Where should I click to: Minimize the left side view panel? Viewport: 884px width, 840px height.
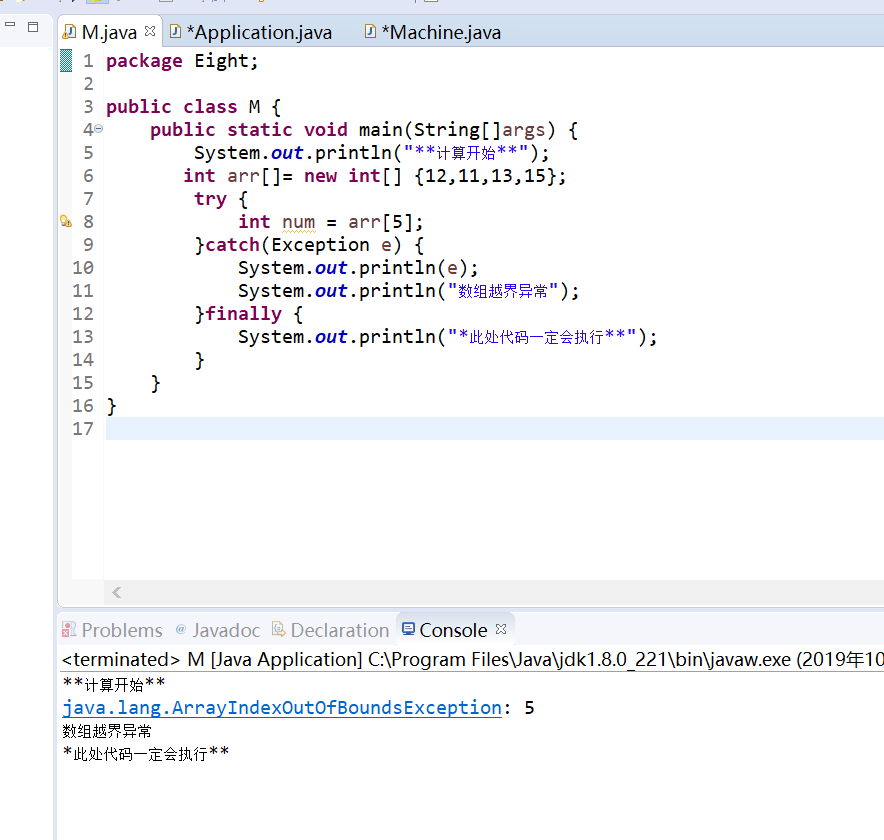(x=10, y=25)
